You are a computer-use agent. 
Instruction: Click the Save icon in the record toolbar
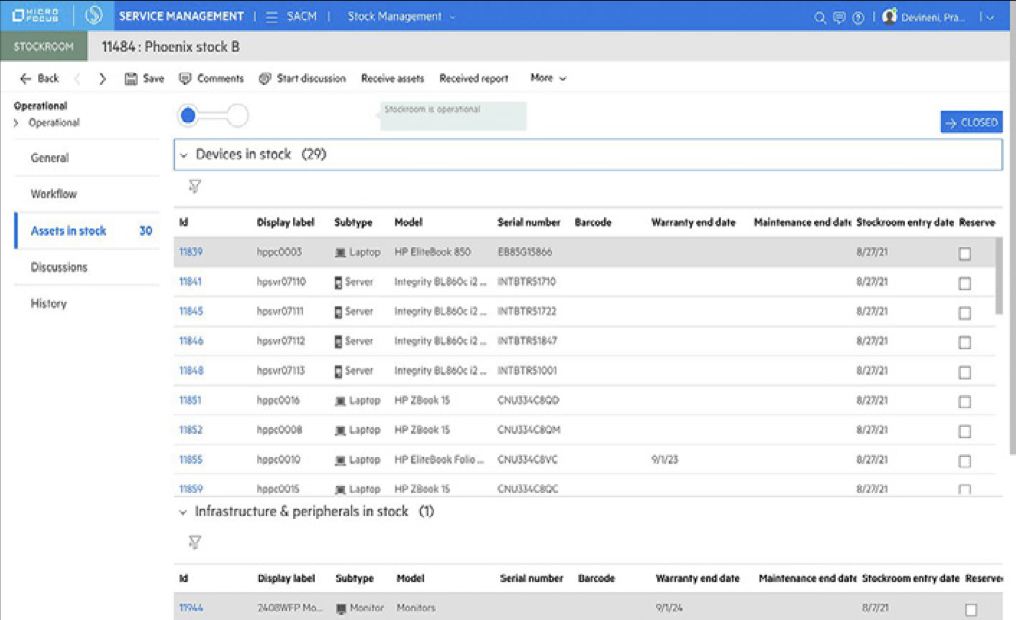[134, 78]
